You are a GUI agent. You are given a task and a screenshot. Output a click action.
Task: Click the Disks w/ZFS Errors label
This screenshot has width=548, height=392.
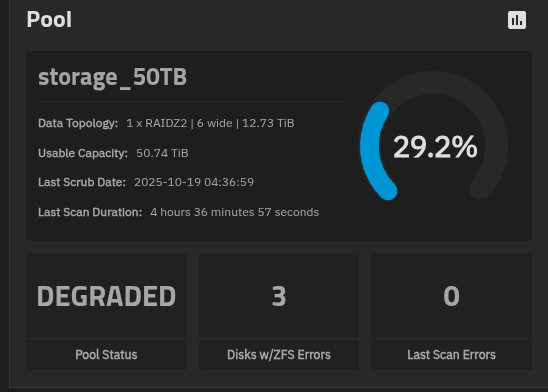(279, 355)
